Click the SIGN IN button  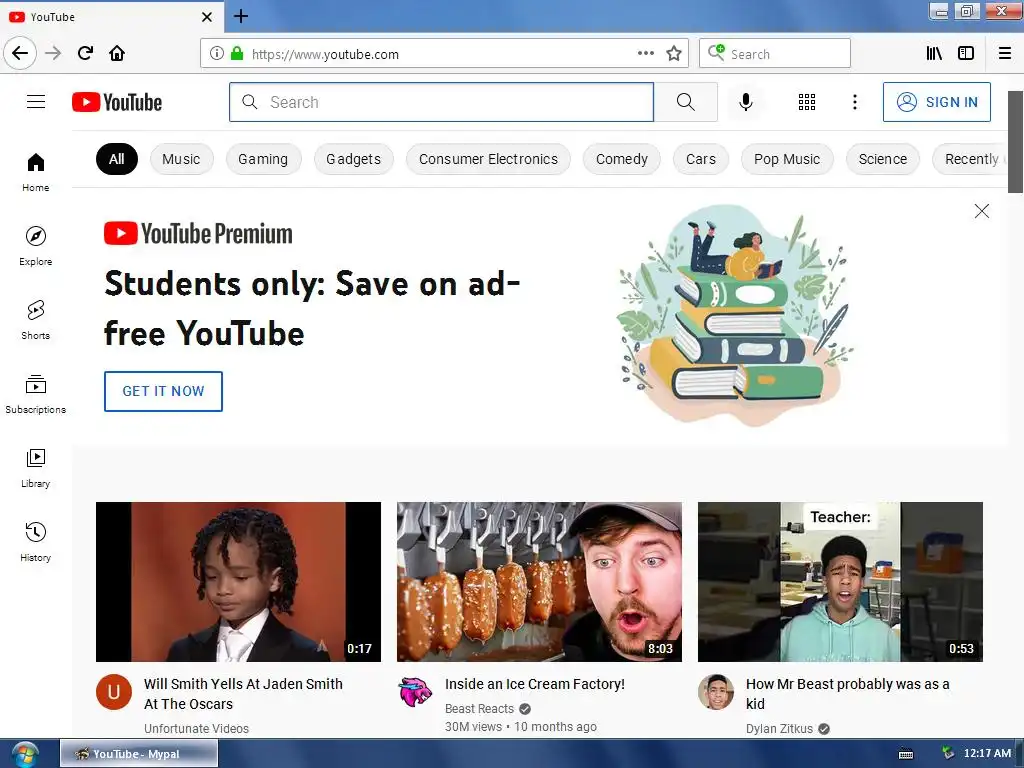937,102
